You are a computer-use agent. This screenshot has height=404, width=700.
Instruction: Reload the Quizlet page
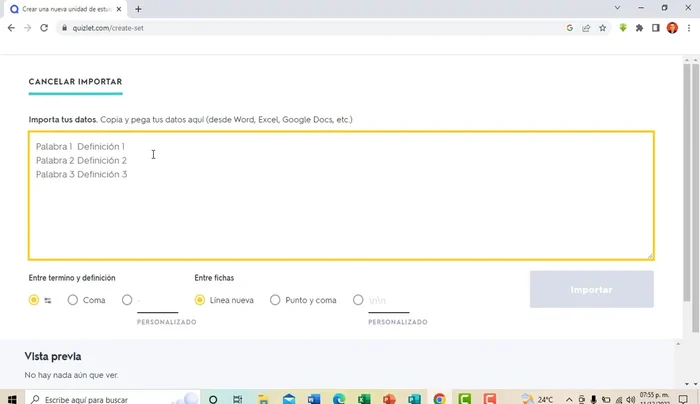pyautogui.click(x=44, y=28)
